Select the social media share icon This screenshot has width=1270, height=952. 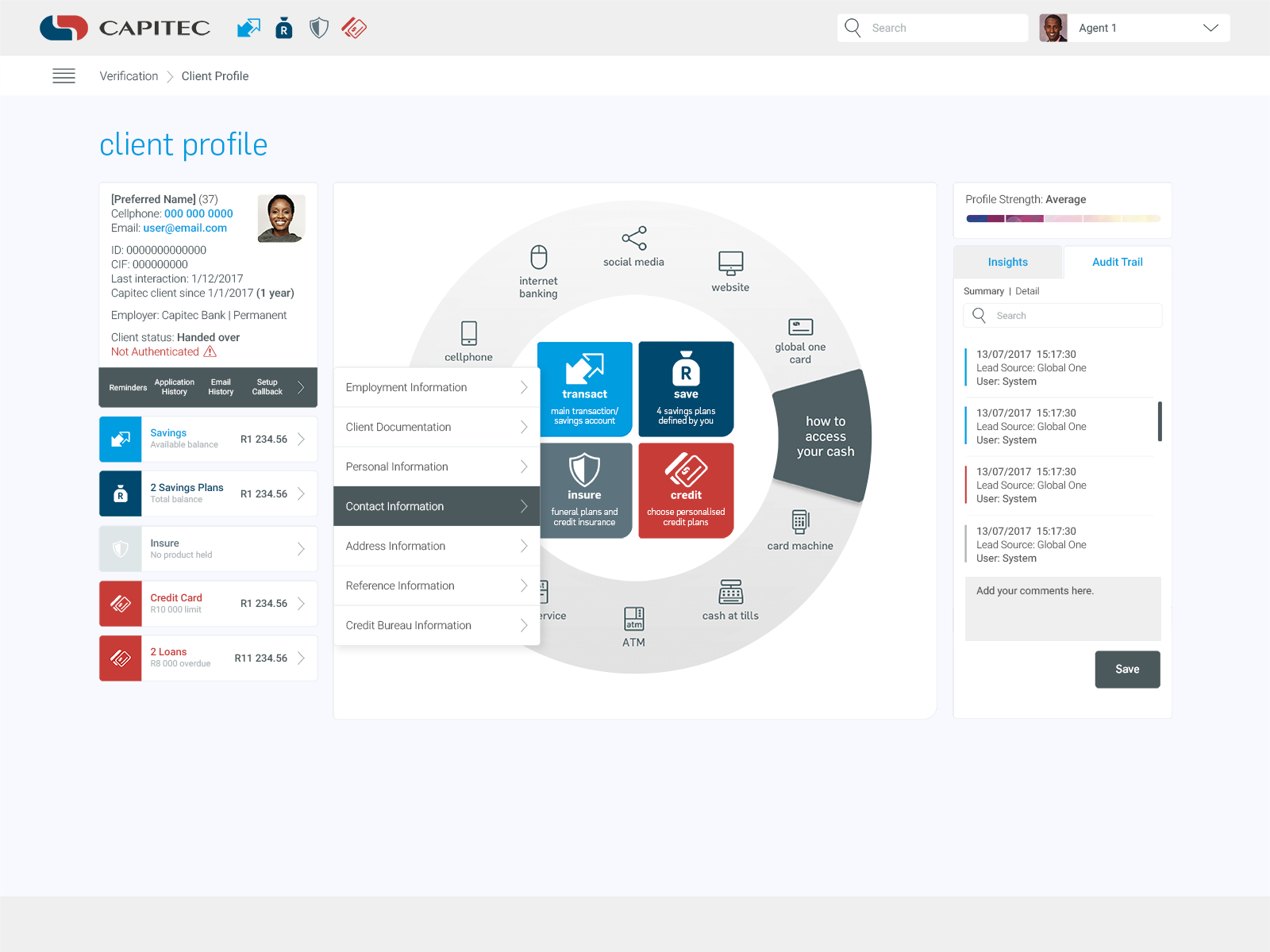(634, 238)
